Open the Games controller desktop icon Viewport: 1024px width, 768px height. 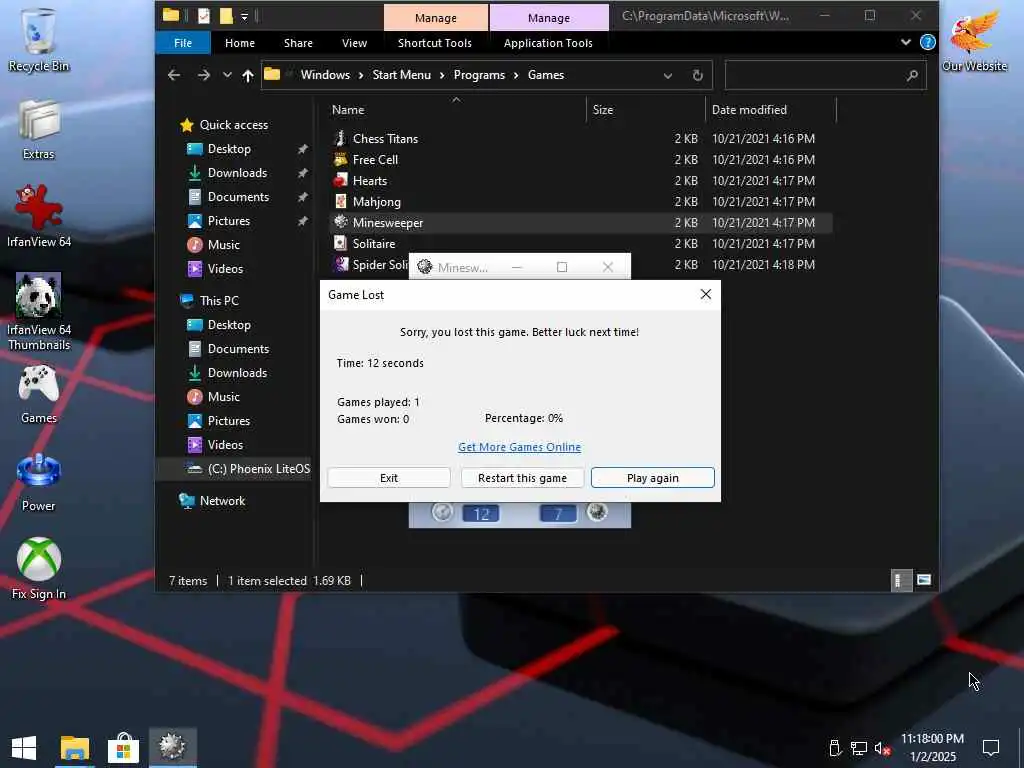[39, 394]
